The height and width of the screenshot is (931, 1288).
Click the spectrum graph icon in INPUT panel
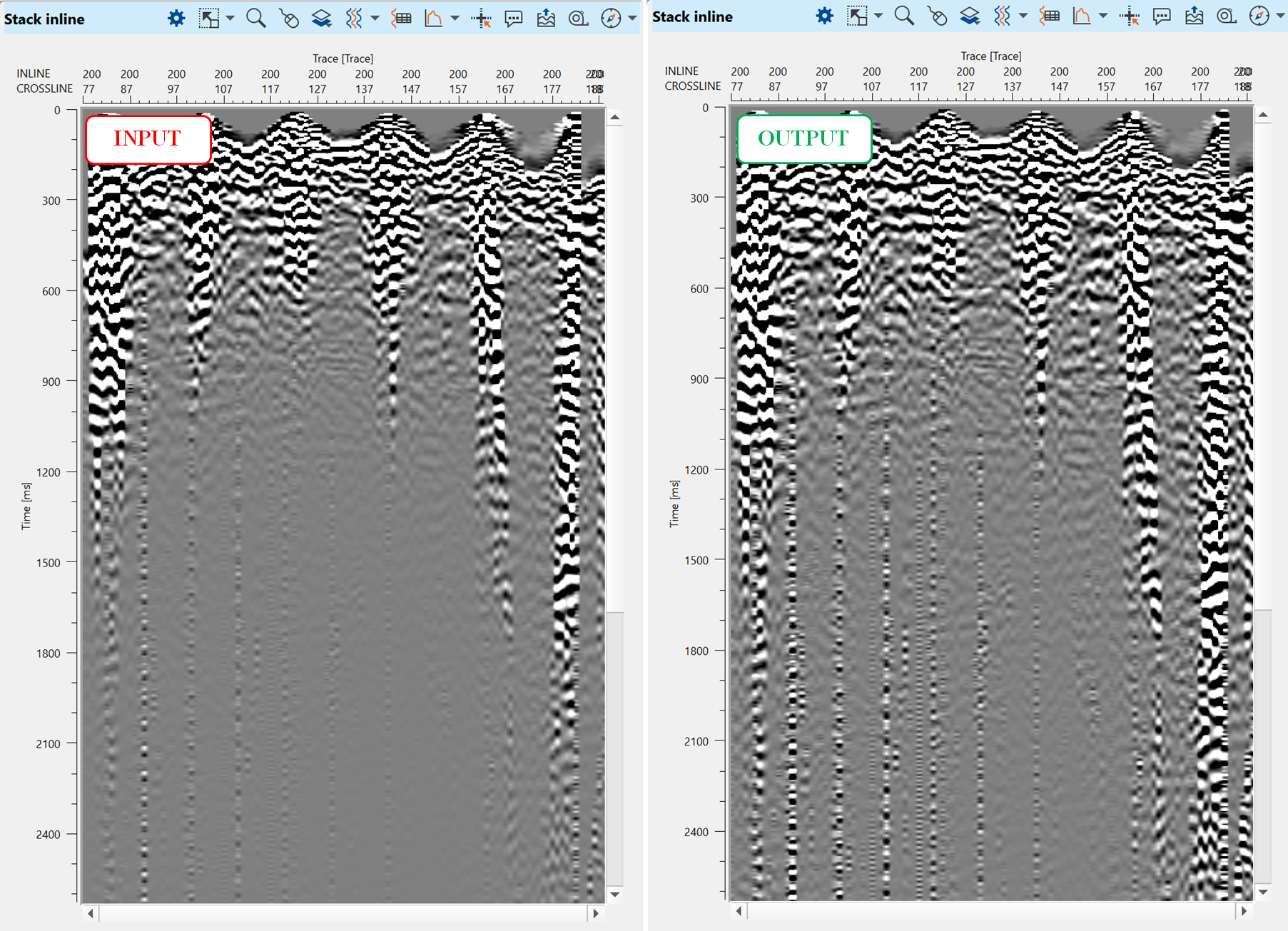(433, 19)
